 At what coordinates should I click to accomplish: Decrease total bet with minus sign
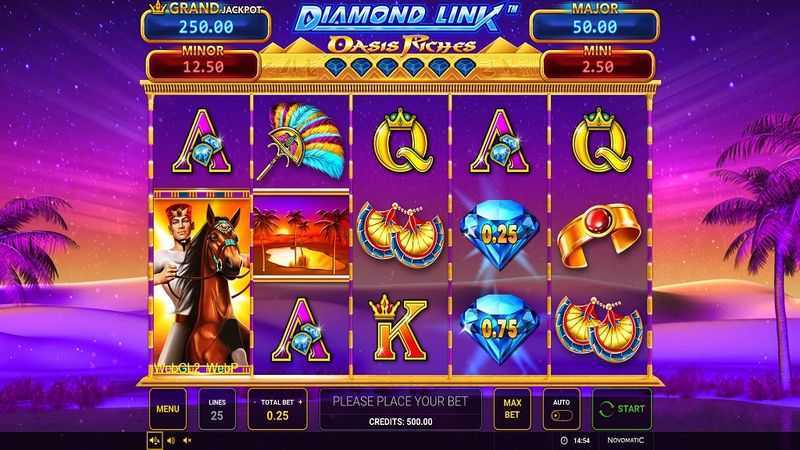(255, 402)
